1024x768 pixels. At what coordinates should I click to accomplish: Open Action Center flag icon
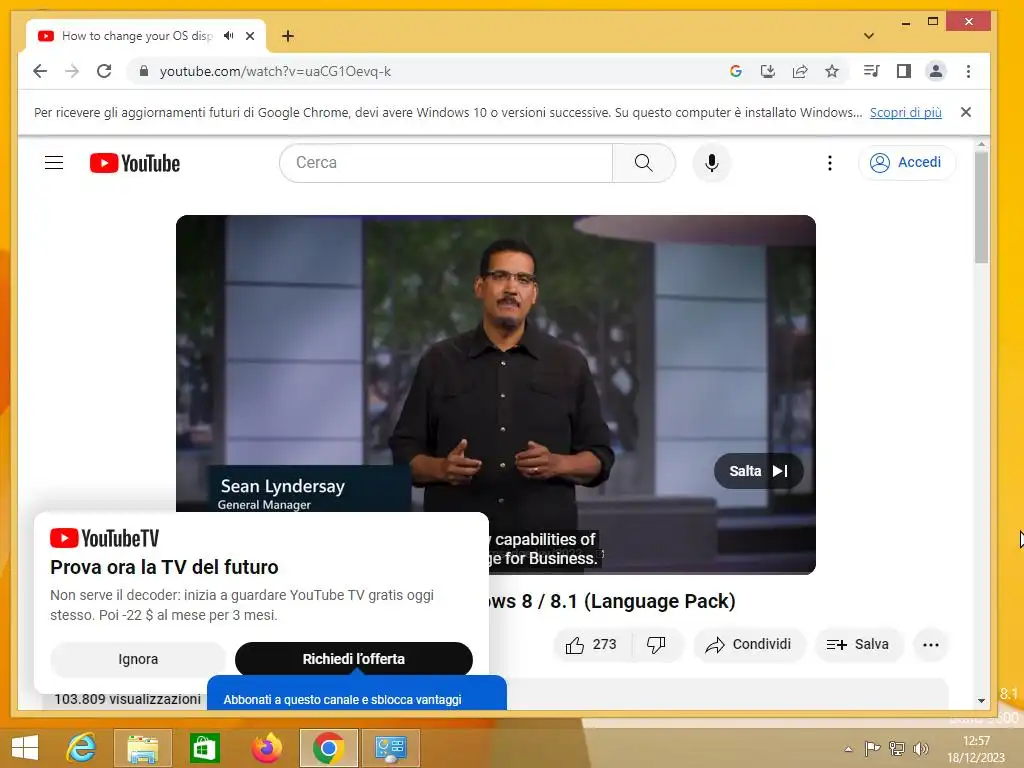(872, 748)
